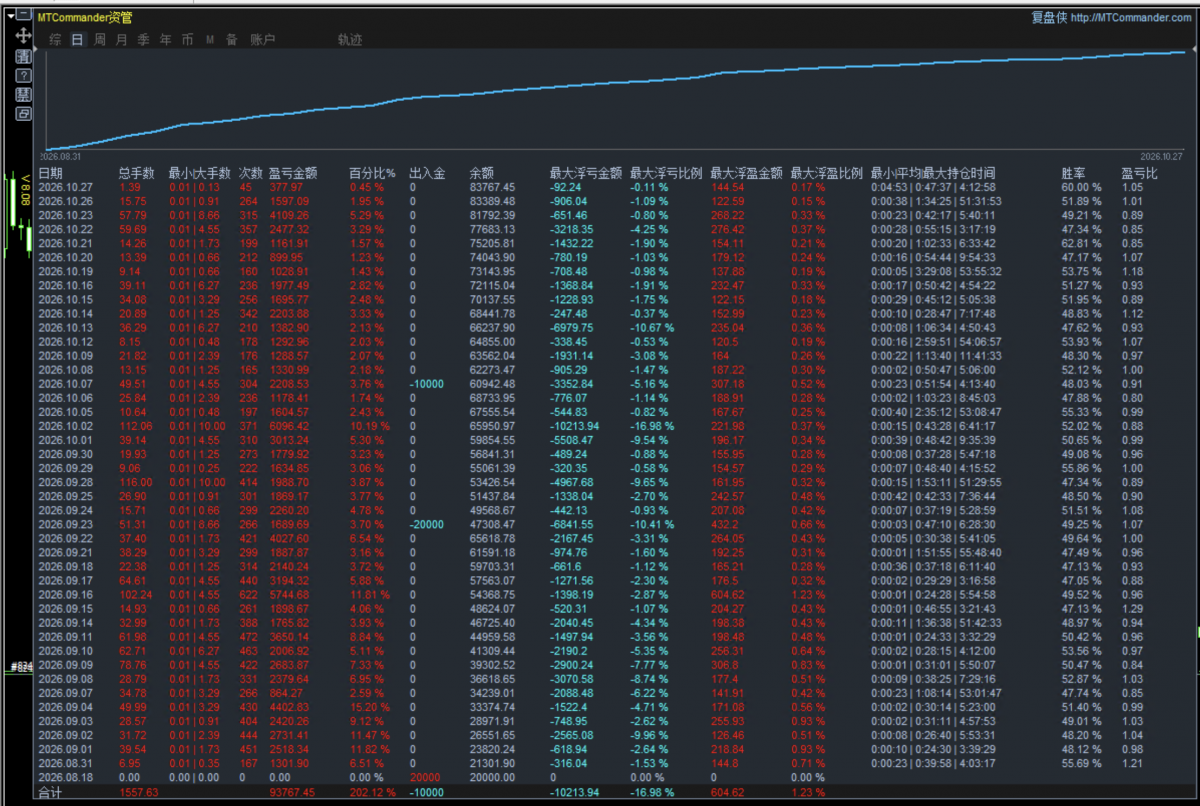Viewport: 1200px width, 806px height.
Task: Open the 轨迹 trajectory tab
Action: coord(350,40)
